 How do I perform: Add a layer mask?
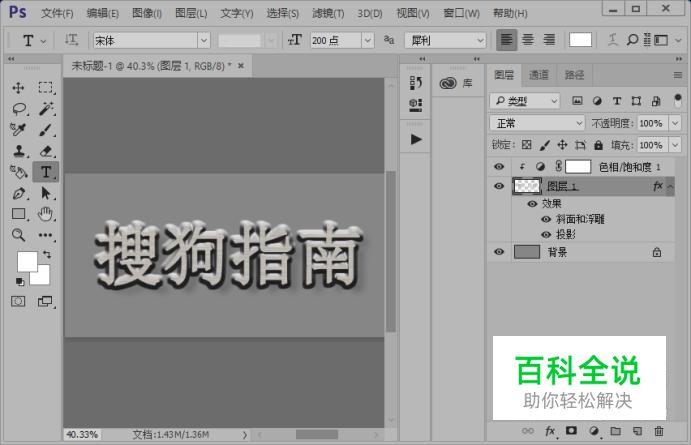tap(572, 431)
